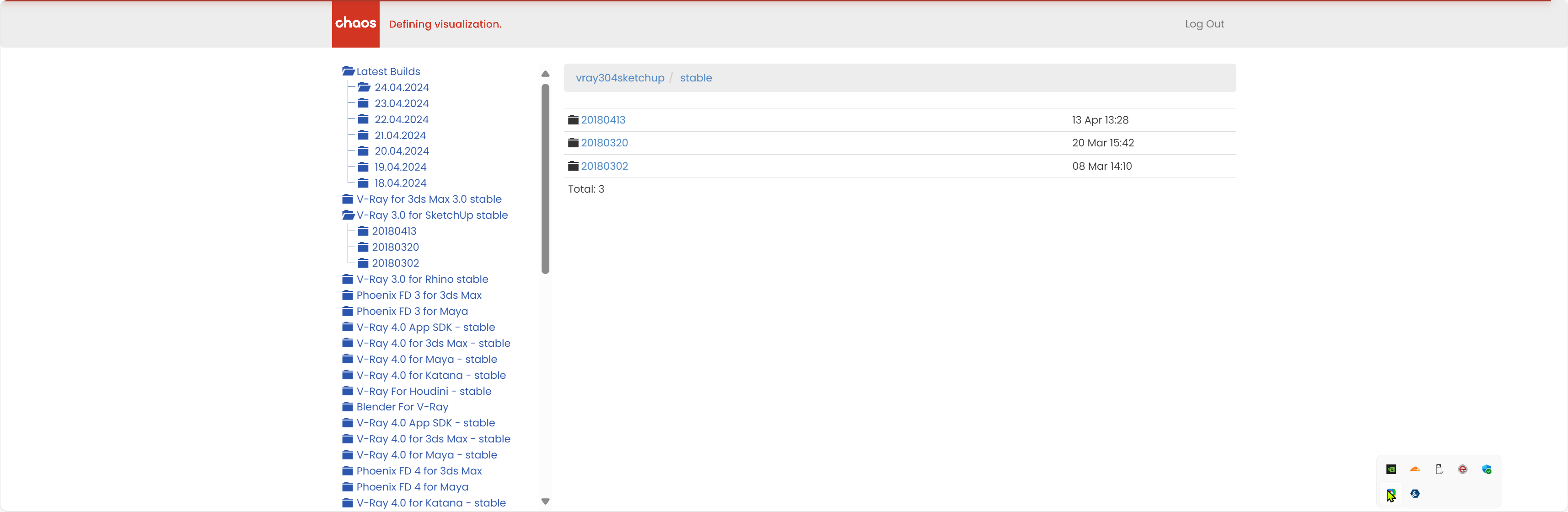Click the folder icon beside 20.04.2024
The width and height of the screenshot is (1568, 512).
[x=363, y=151]
